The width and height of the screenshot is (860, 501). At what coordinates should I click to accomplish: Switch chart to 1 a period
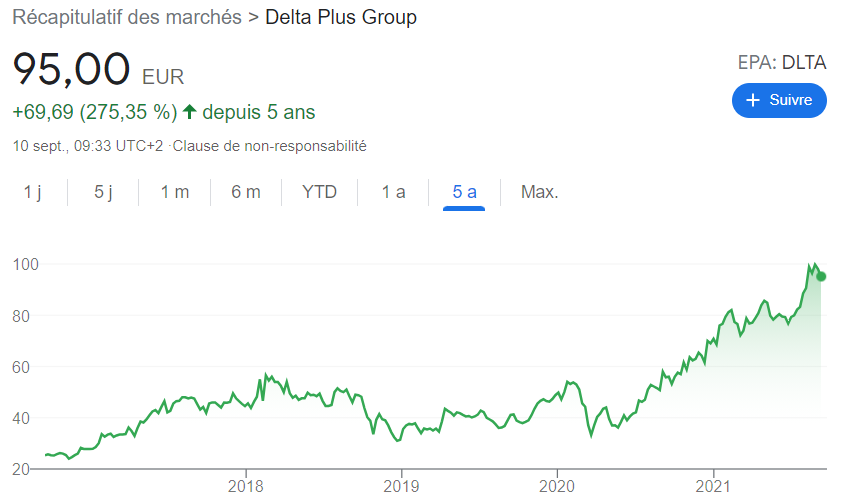[x=393, y=192]
